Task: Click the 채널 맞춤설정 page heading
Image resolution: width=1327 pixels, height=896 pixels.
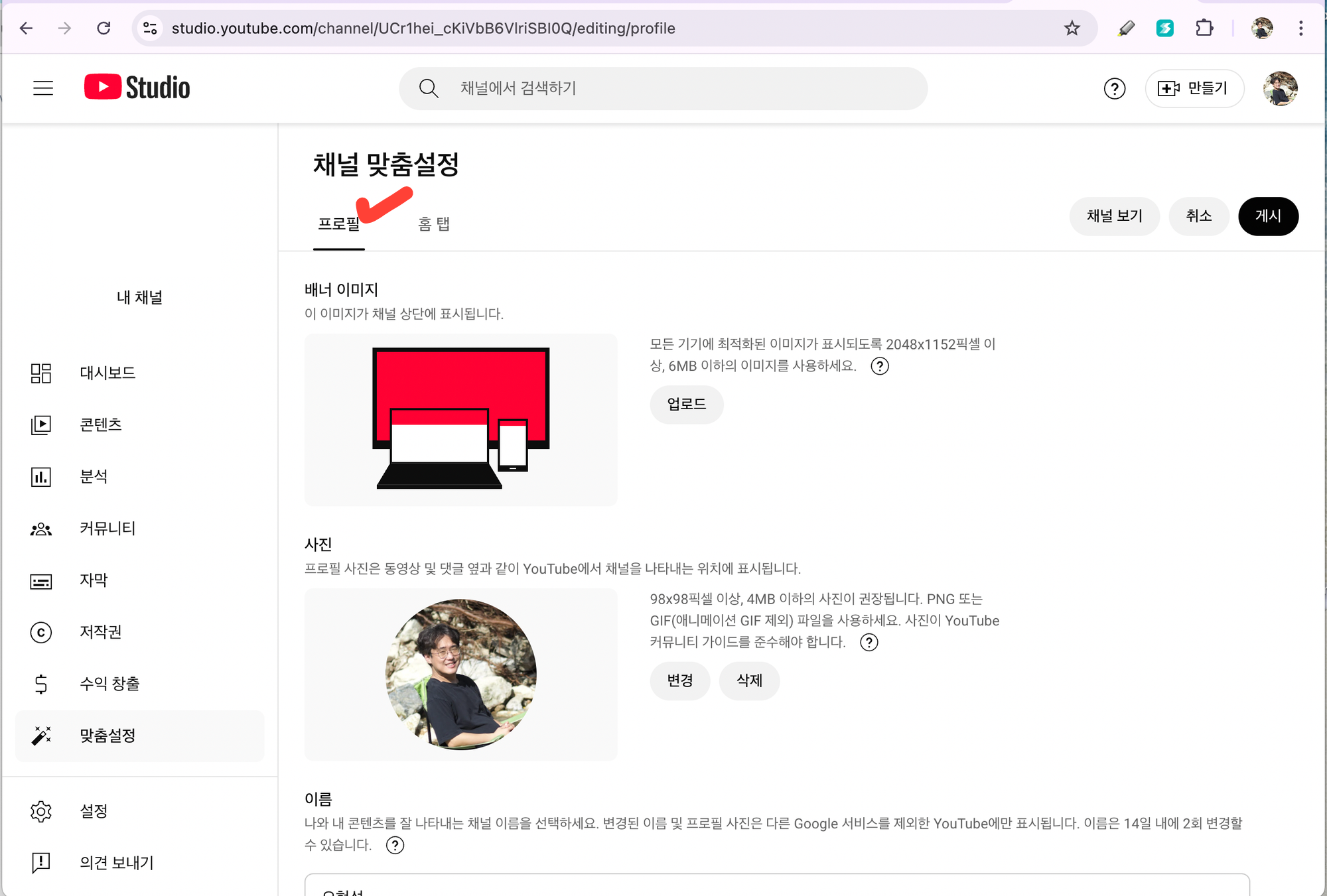Action: (x=385, y=164)
